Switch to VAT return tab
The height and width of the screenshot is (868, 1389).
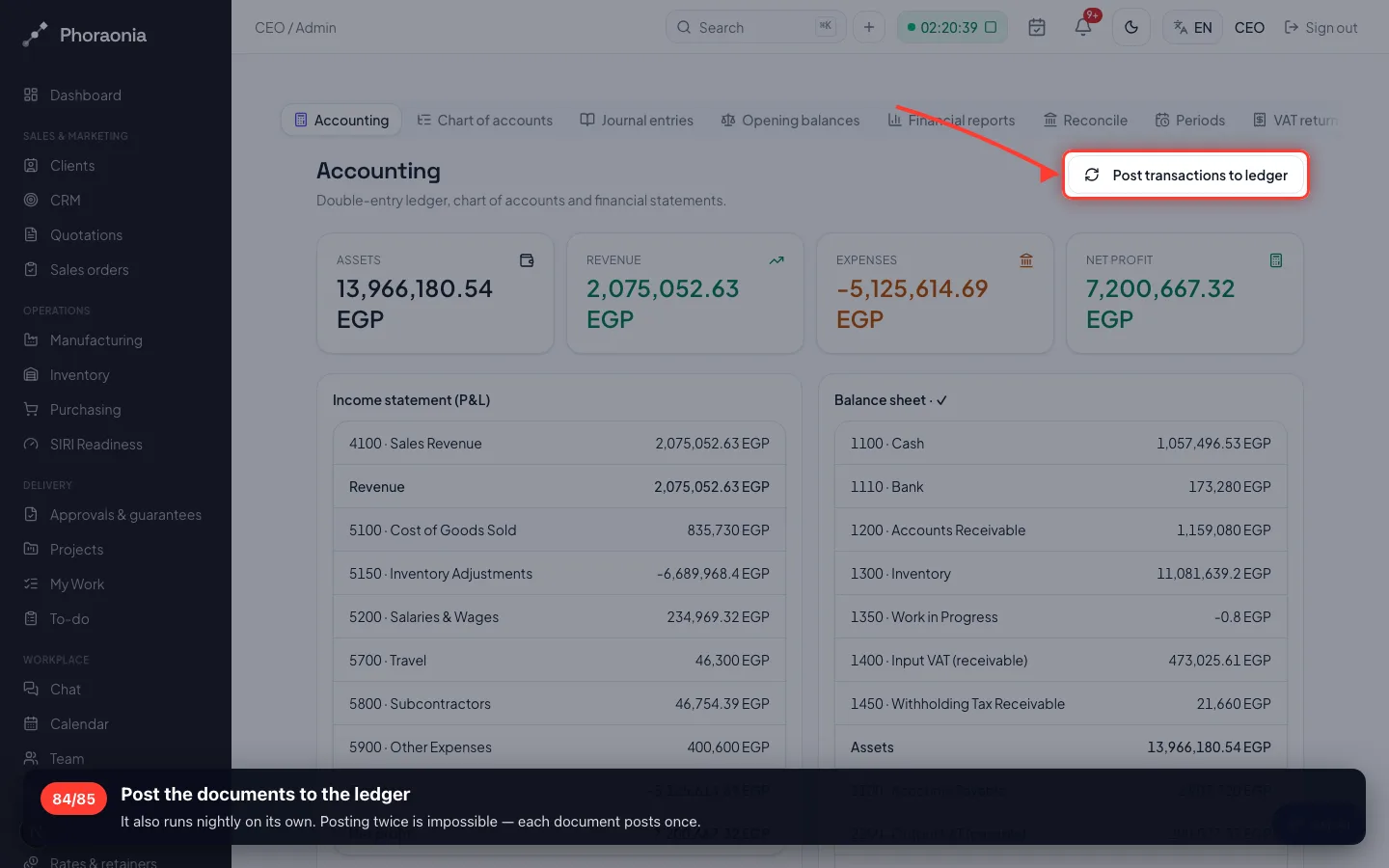pyautogui.click(x=1295, y=121)
